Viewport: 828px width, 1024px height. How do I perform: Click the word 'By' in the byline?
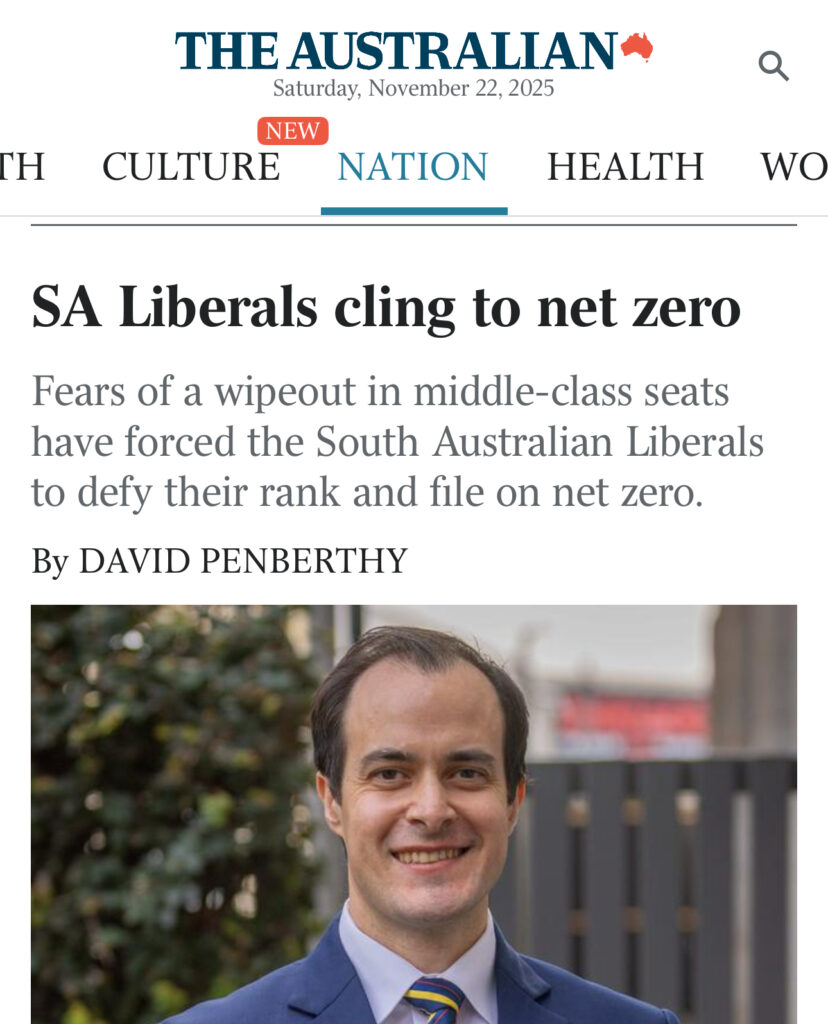49,561
